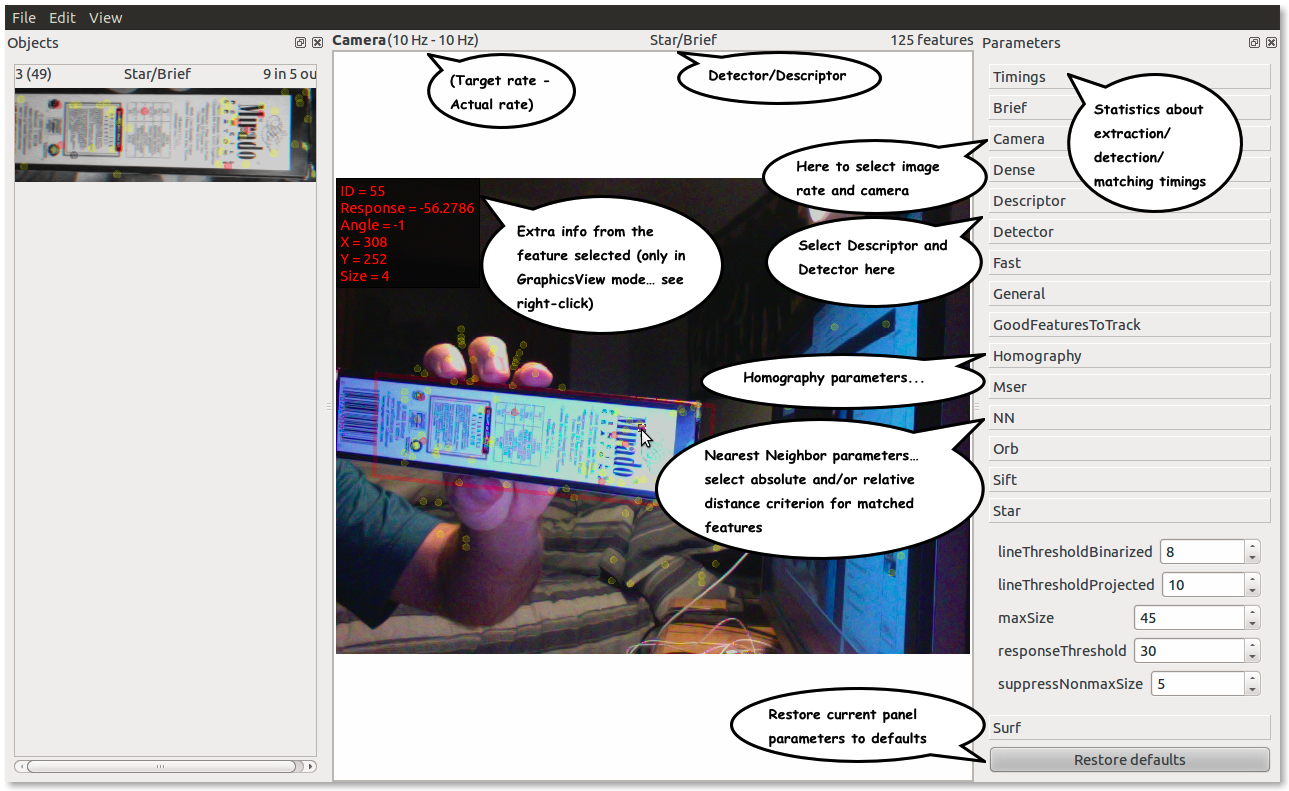This screenshot has width=1289, height=791.
Task: Decrease the responseThreshold value with down arrow
Action: click(x=1253, y=657)
